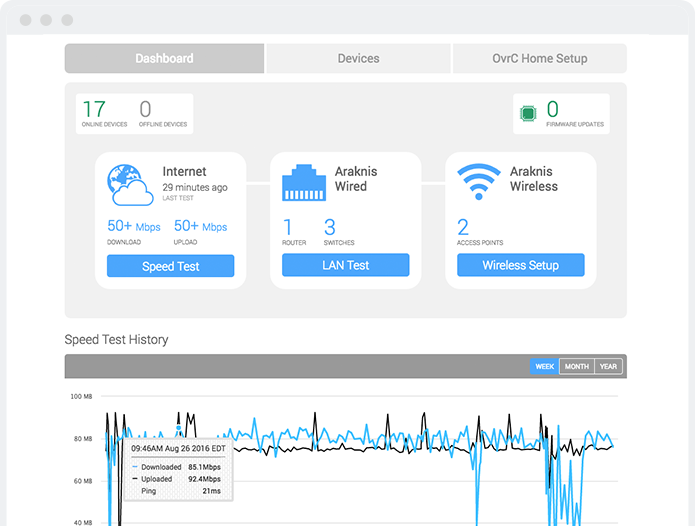Click the '29 minutes ago' last test text
695x526 pixels.
point(195,187)
